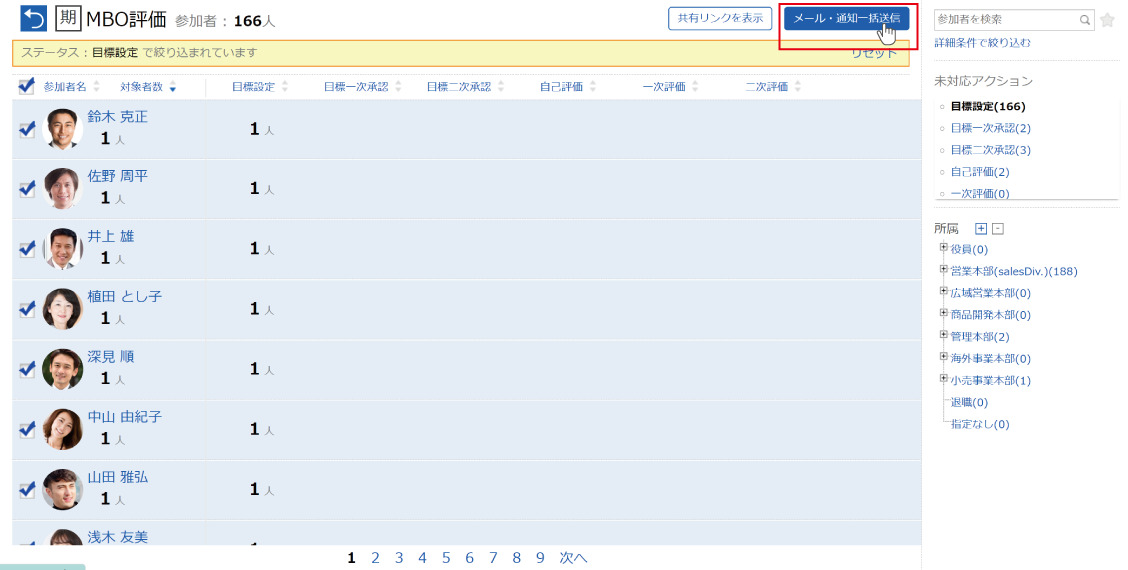Screen dimensions: 1128x570
Task: Filter by 目標一次承認(2) action
Action: pyautogui.click(x=991, y=128)
